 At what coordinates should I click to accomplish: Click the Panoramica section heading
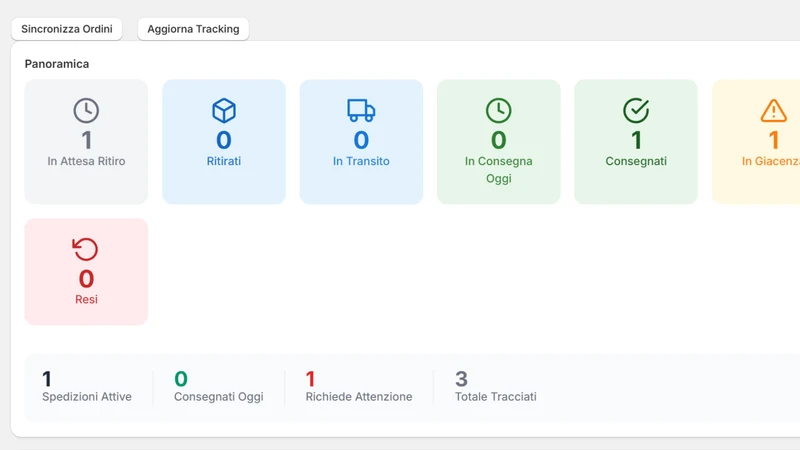(57, 64)
